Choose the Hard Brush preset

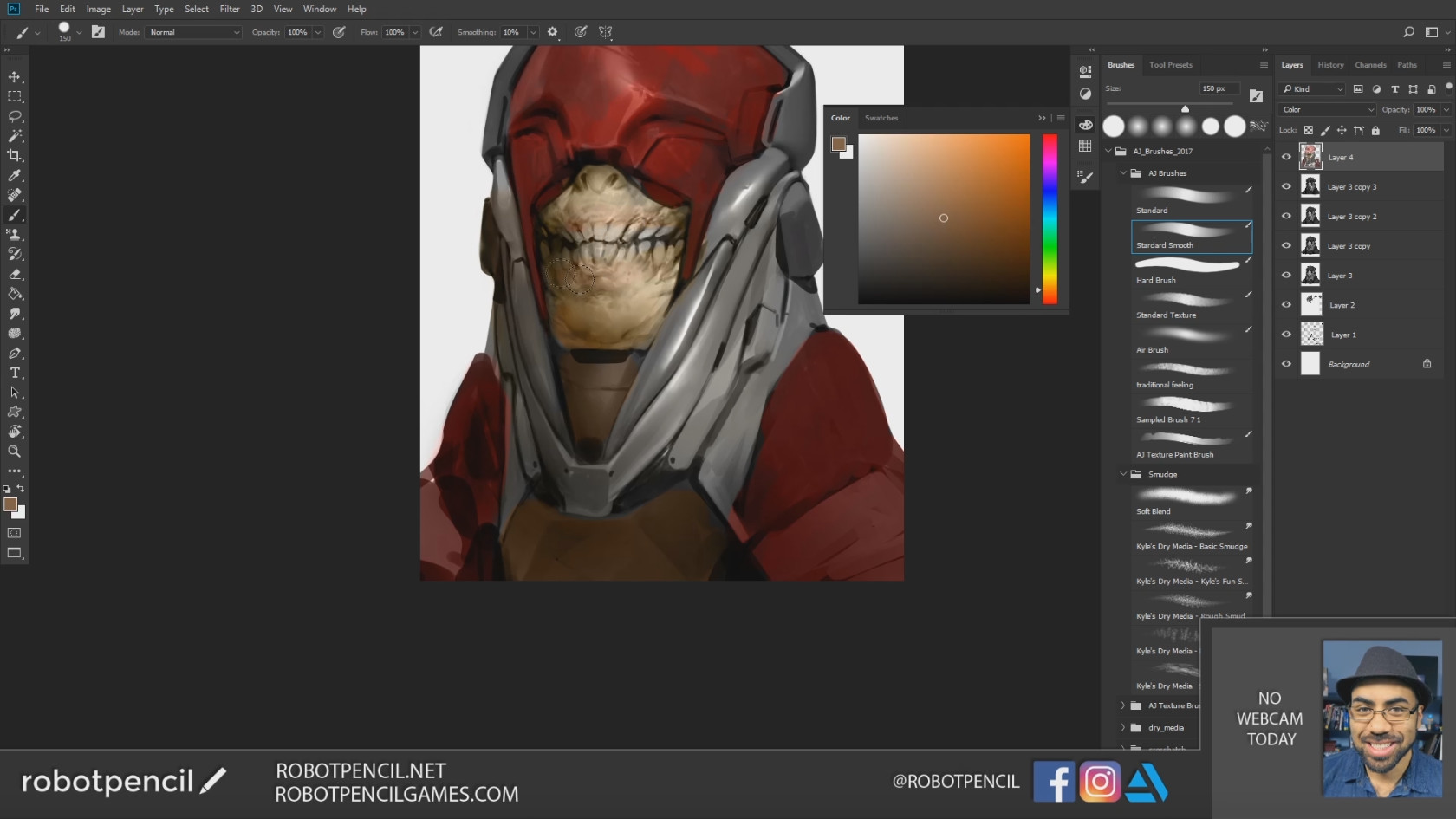coord(1193,270)
